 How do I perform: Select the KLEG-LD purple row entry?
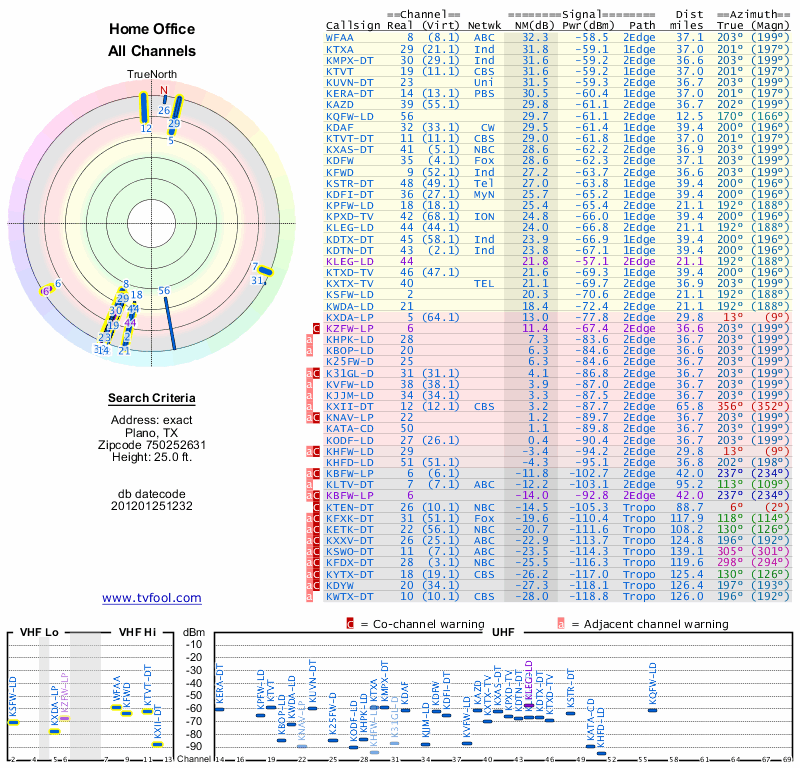[x=558, y=261]
